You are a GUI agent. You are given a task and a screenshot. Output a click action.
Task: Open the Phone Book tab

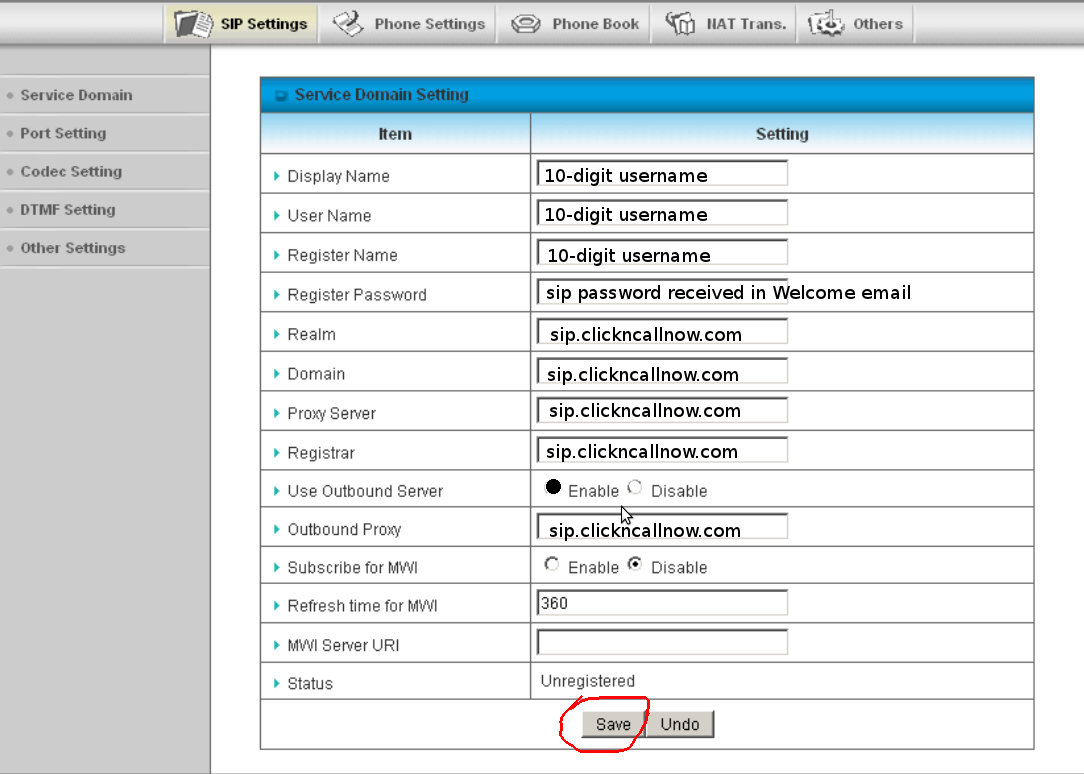pos(574,23)
